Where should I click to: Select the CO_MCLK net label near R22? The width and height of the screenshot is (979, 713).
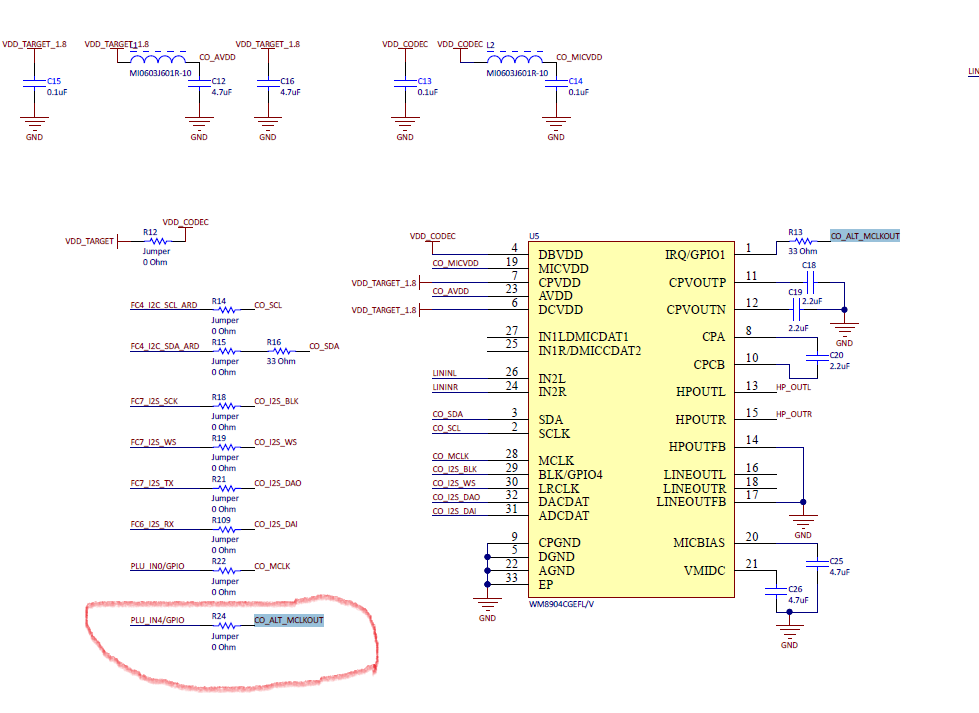[274, 565]
